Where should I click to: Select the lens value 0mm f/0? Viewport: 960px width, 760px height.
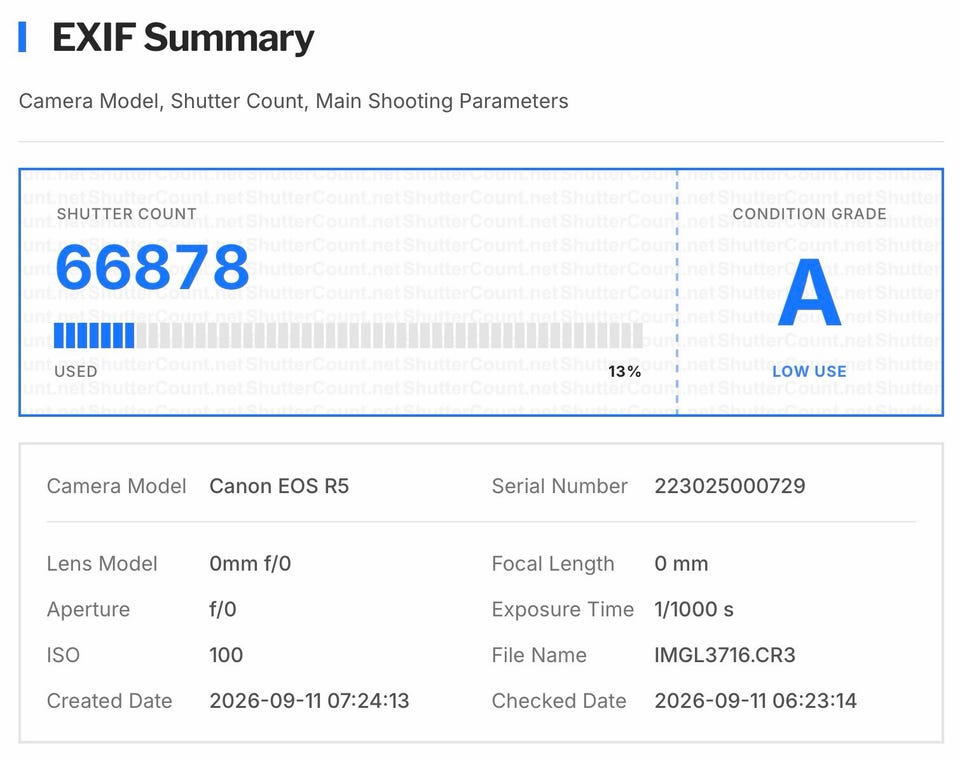pyautogui.click(x=250, y=563)
